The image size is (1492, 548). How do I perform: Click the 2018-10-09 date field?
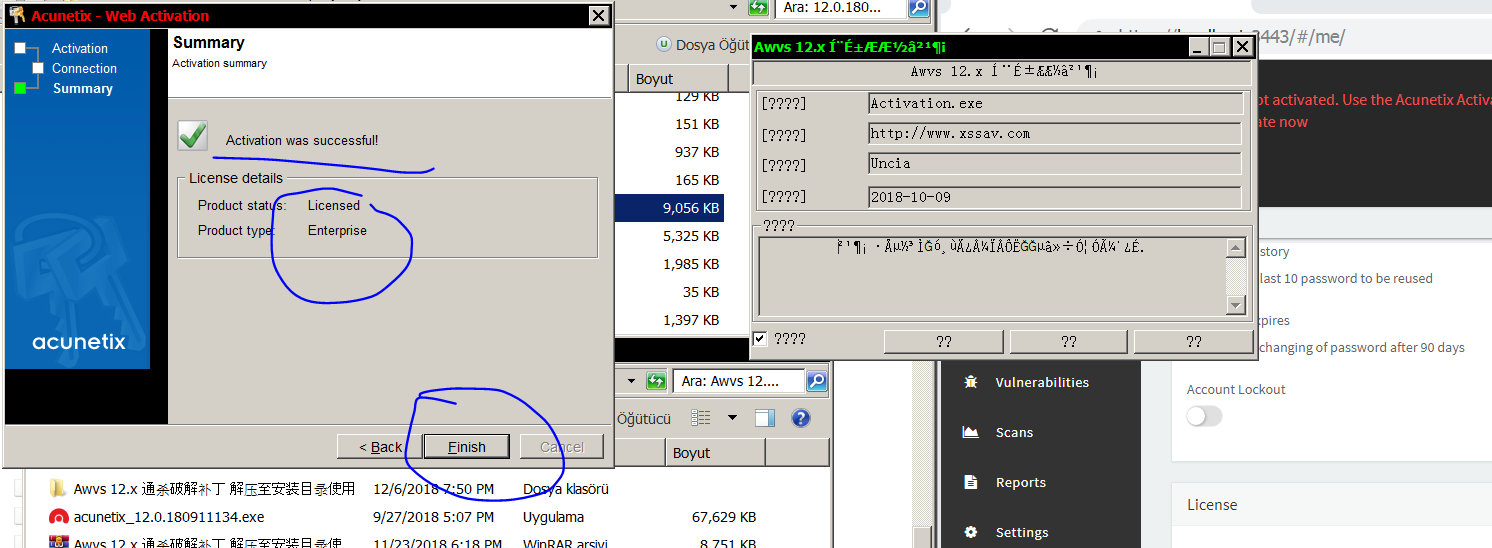click(1055, 197)
